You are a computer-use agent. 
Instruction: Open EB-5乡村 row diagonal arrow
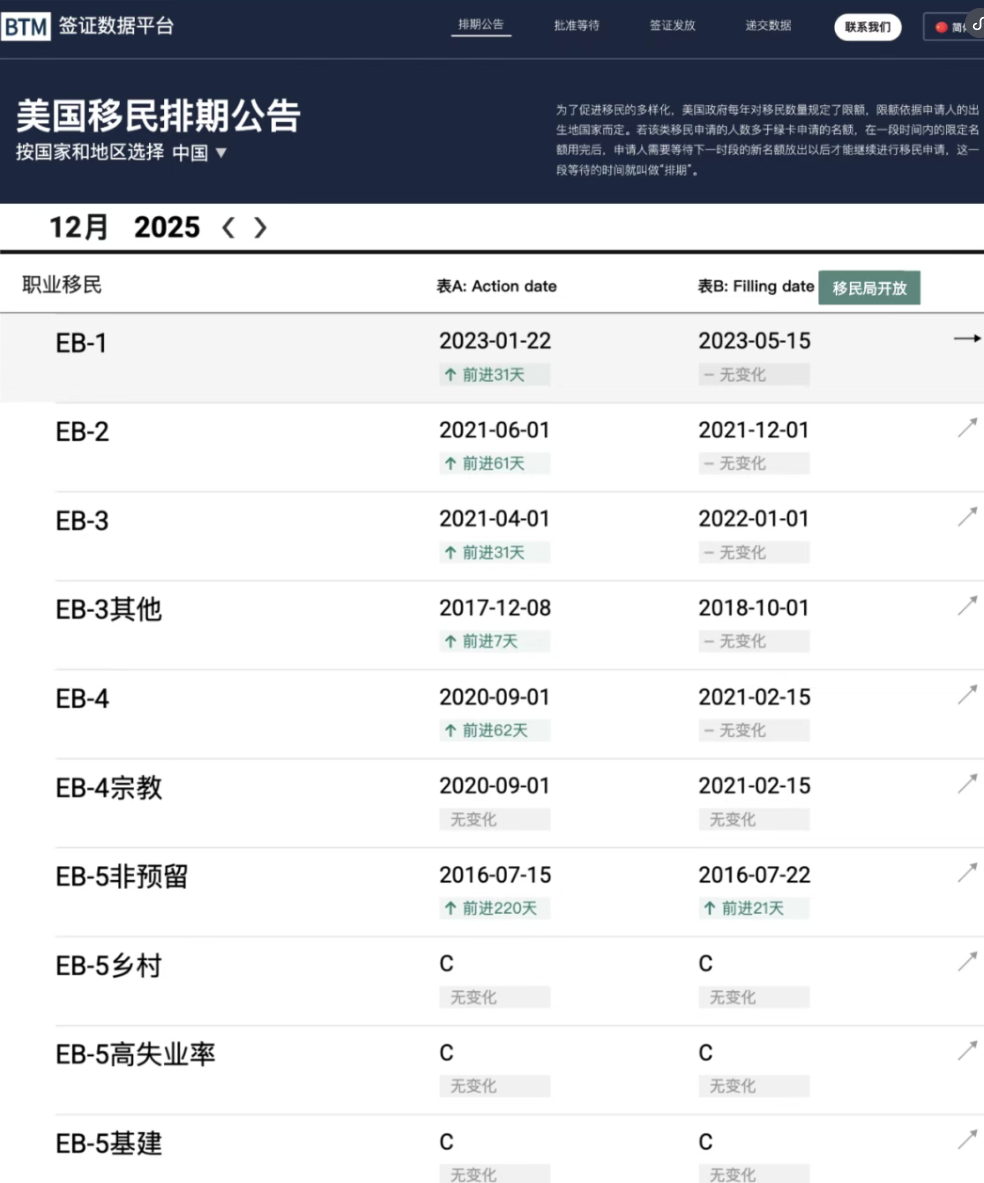coord(967,962)
